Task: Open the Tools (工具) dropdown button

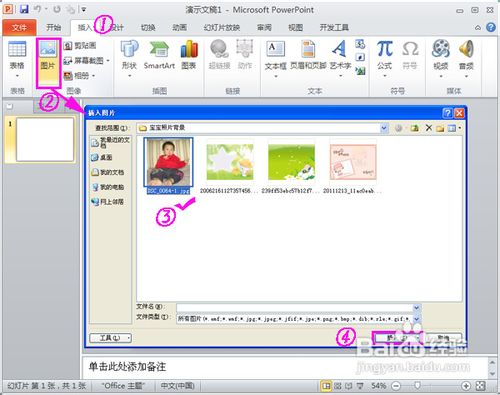Action: click(x=111, y=338)
